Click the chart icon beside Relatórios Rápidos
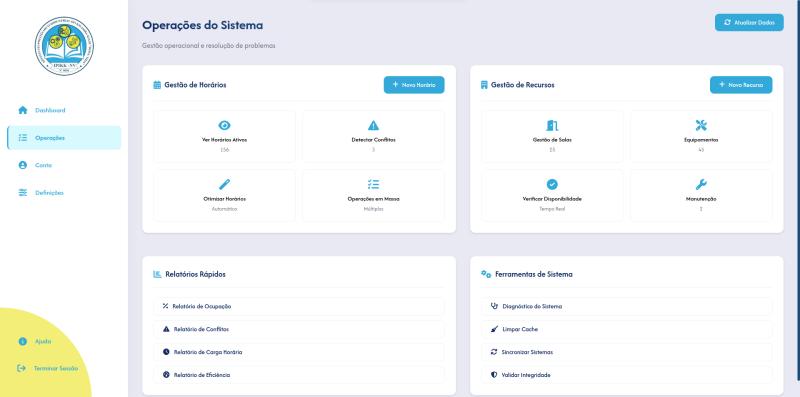This screenshot has width=800, height=397. (157, 275)
